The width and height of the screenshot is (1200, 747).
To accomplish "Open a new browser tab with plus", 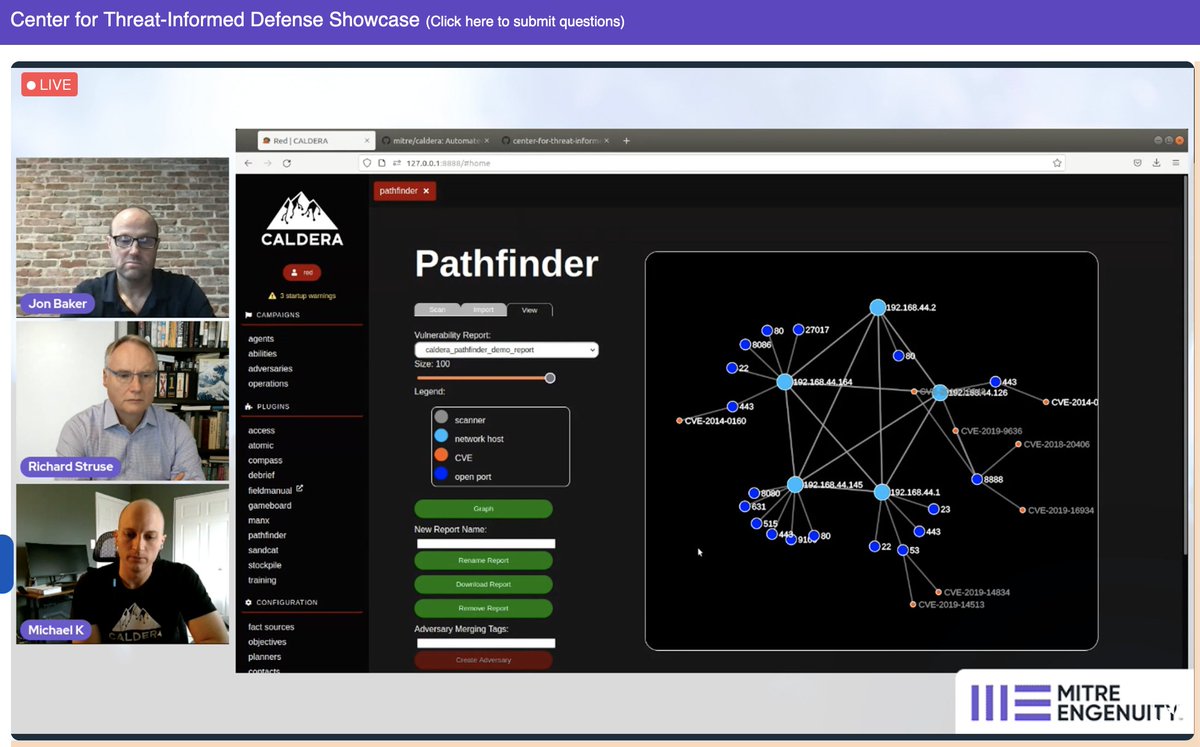I will [627, 141].
